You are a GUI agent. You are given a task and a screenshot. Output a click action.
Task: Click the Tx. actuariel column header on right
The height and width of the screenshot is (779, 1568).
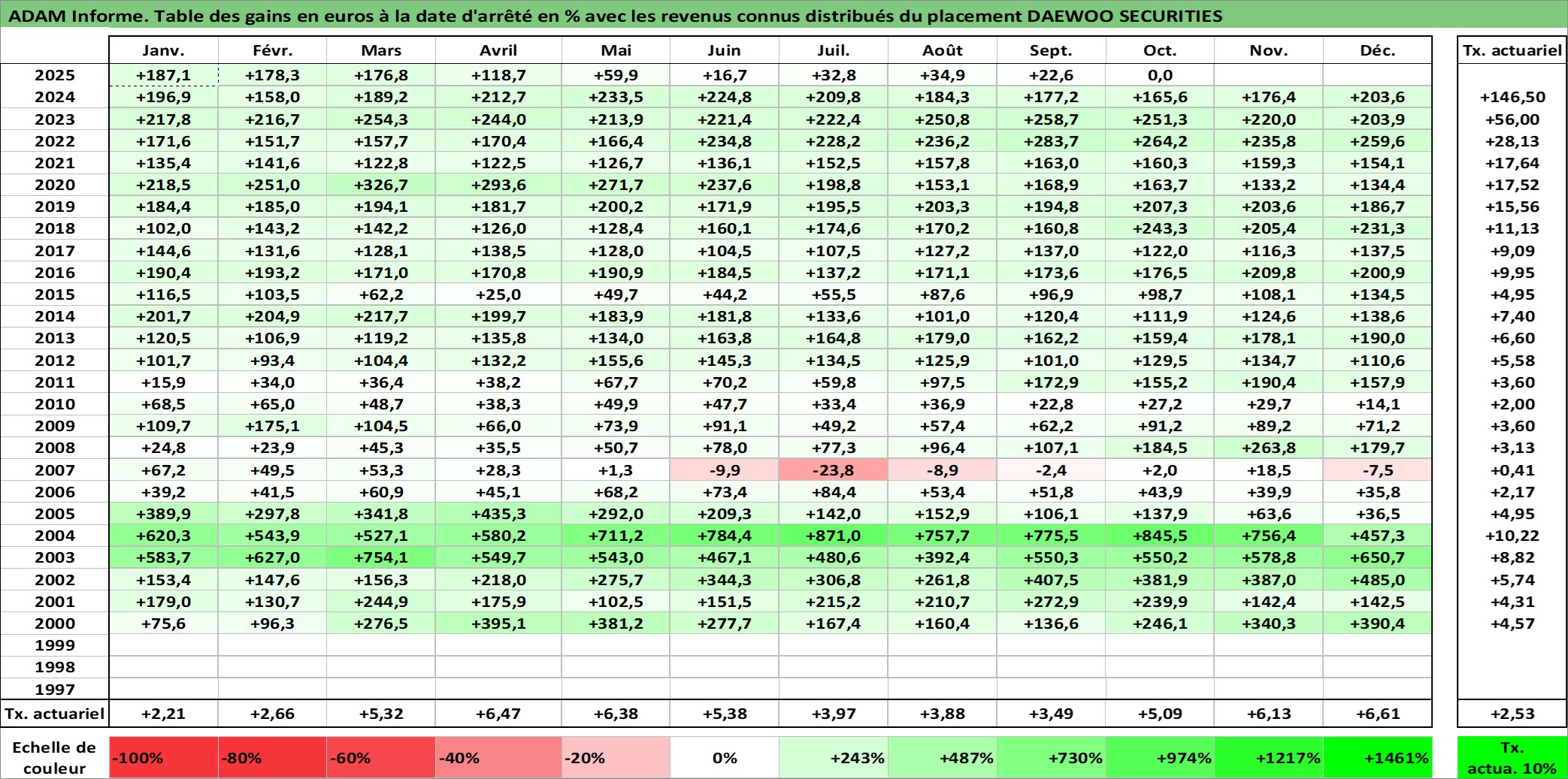(1512, 50)
